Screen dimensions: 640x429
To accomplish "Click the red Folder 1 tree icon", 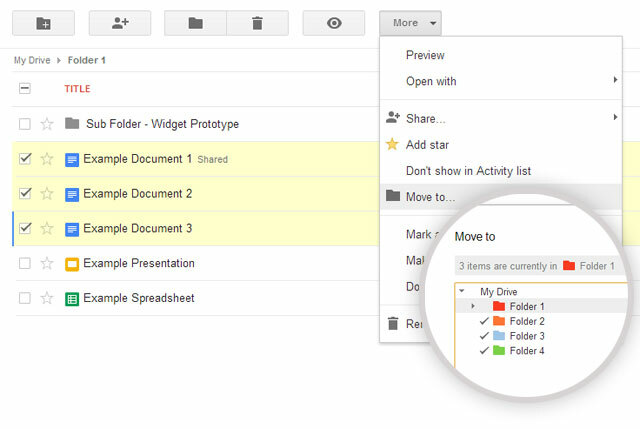I will (499, 306).
